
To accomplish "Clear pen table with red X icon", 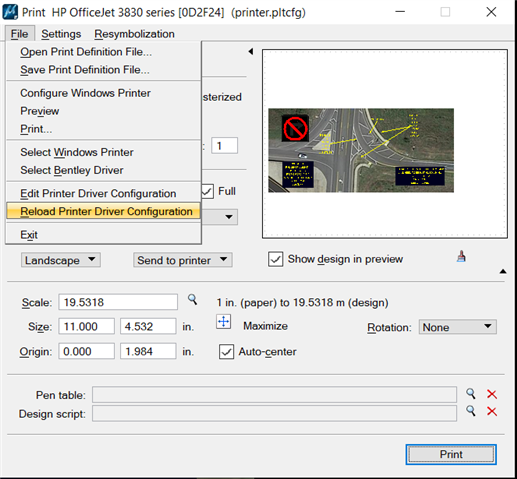I will click(492, 394).
